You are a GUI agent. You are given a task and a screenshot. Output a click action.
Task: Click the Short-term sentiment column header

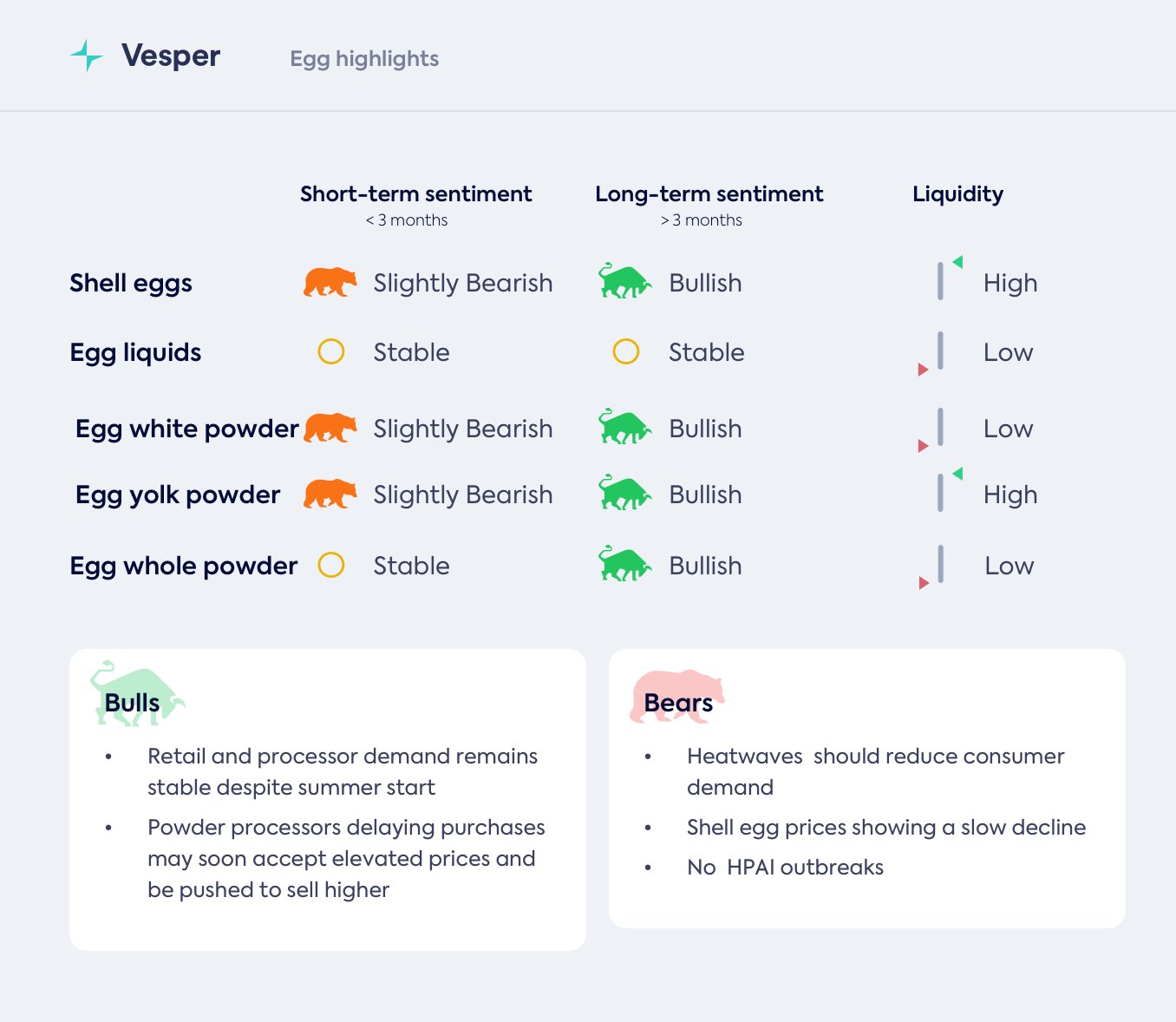coord(415,193)
